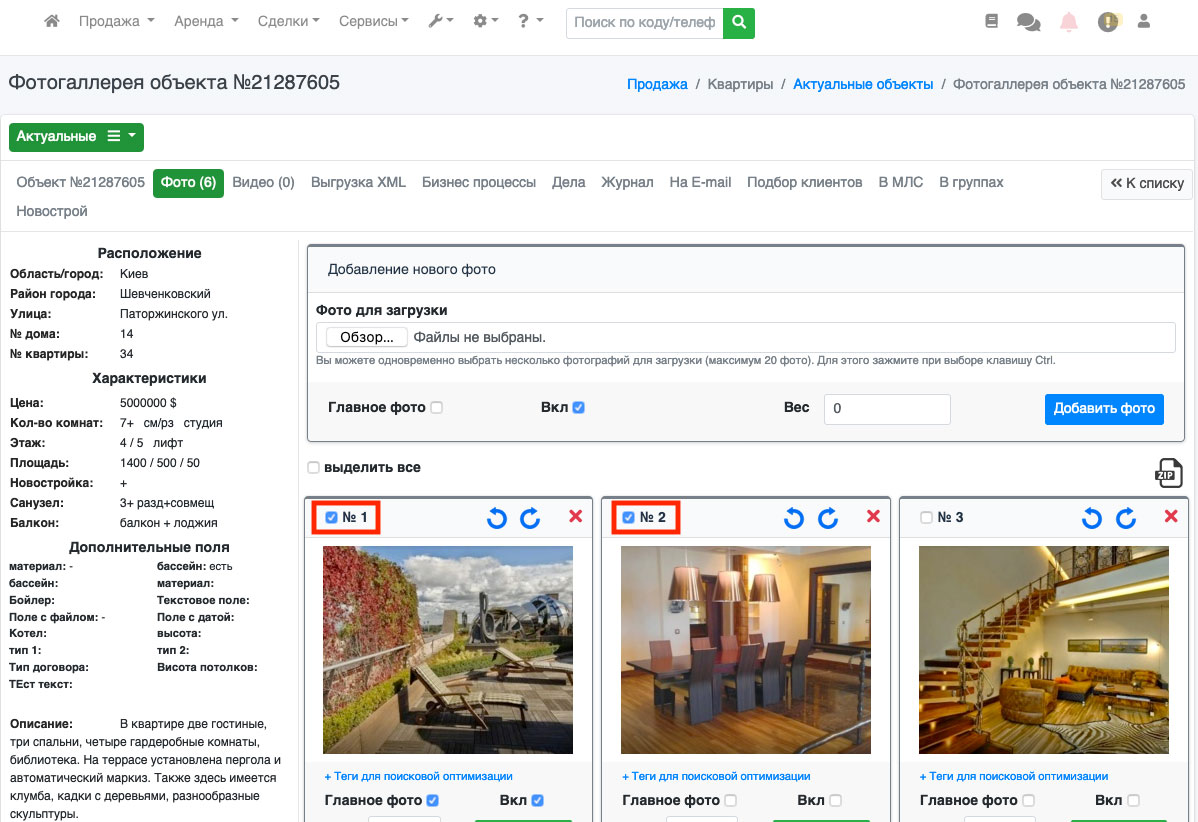Click the green search magnifier button
The height and width of the screenshot is (822, 1198).
point(739,22)
